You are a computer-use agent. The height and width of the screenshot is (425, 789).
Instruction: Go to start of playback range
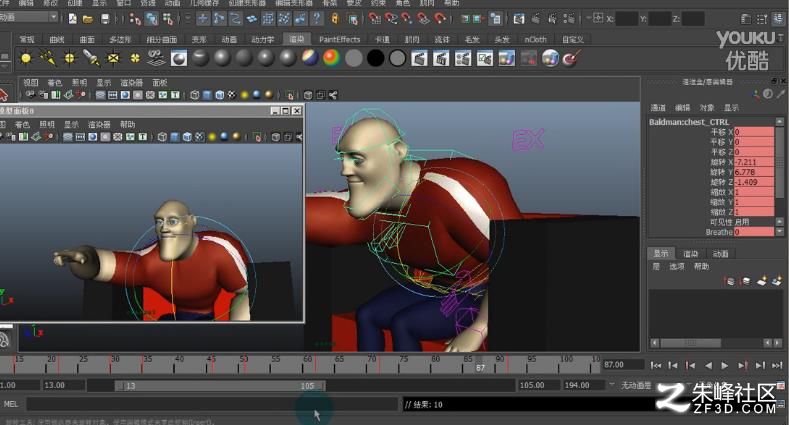click(656, 366)
